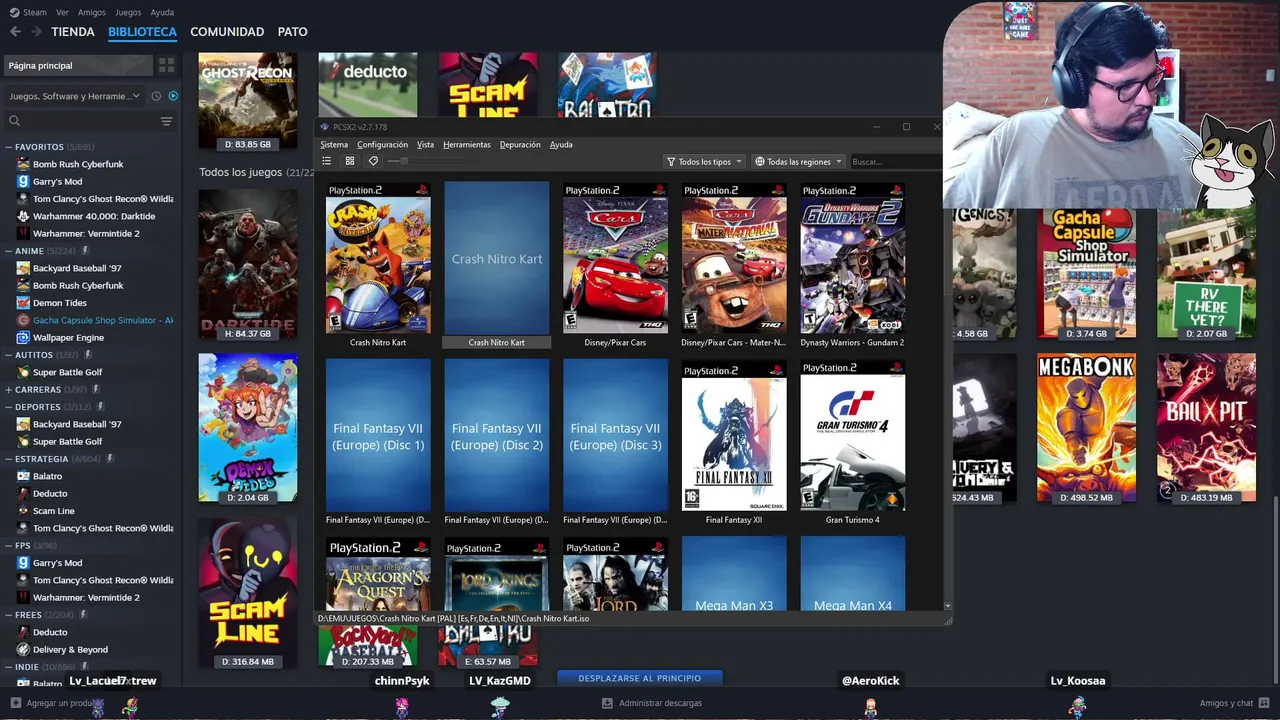
Task: Click the PCSX2 logo in title bar
Action: [x=325, y=127]
